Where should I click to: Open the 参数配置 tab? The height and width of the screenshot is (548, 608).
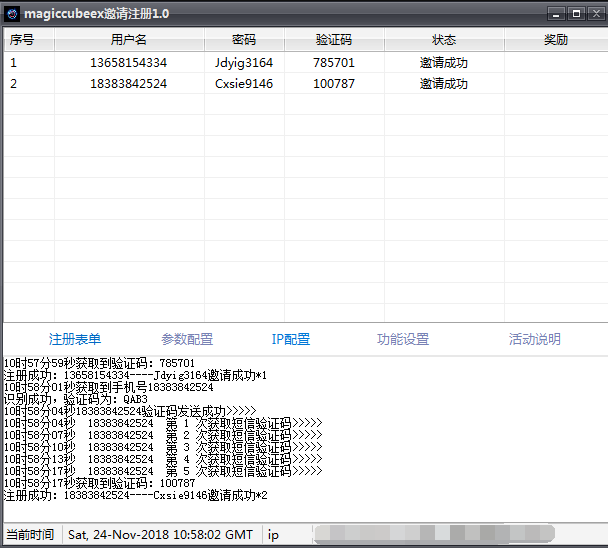coord(187,339)
